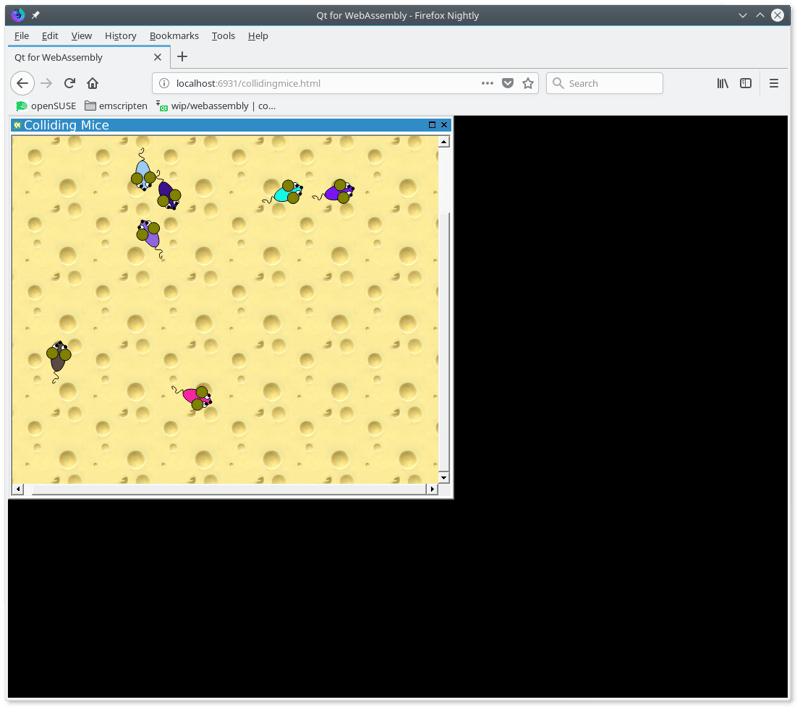
Task: Open the page actions (•••) menu
Action: [487, 83]
